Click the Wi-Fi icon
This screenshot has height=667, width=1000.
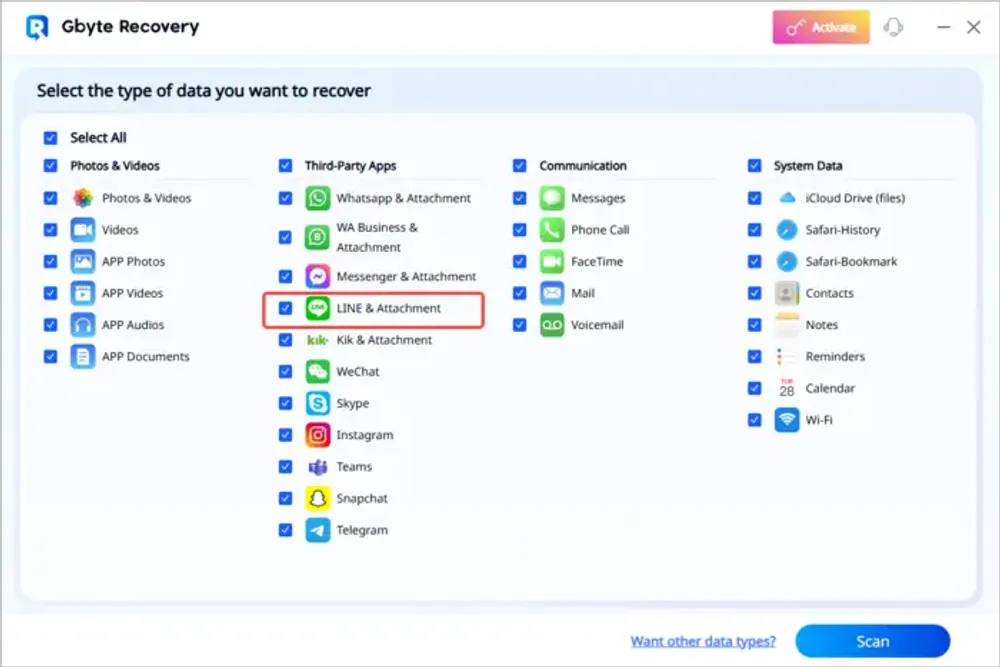(x=787, y=420)
